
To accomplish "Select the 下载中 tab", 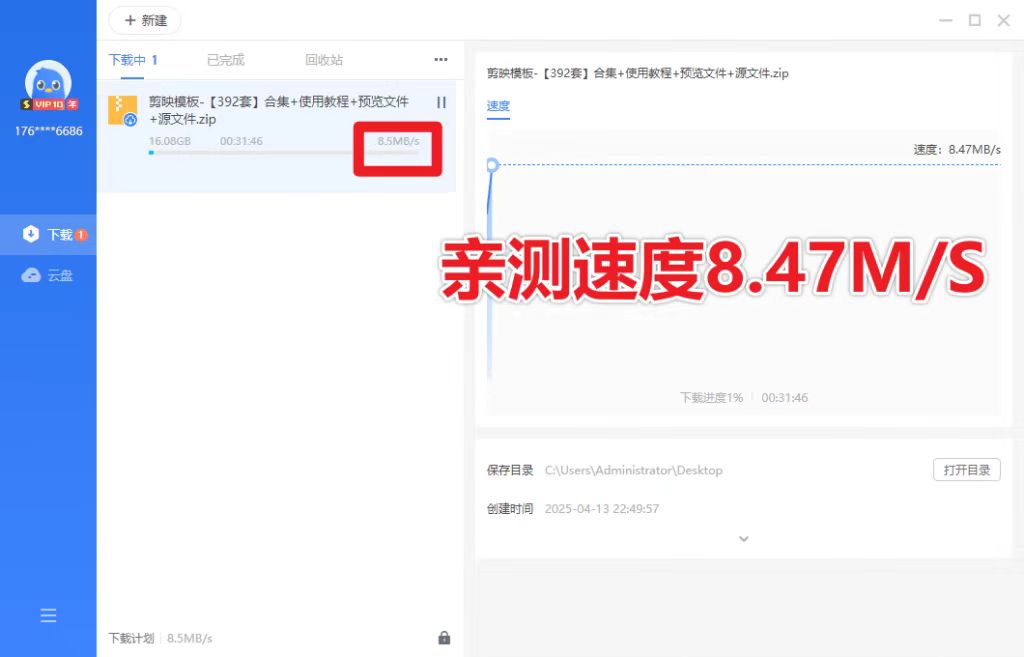I will (x=133, y=60).
